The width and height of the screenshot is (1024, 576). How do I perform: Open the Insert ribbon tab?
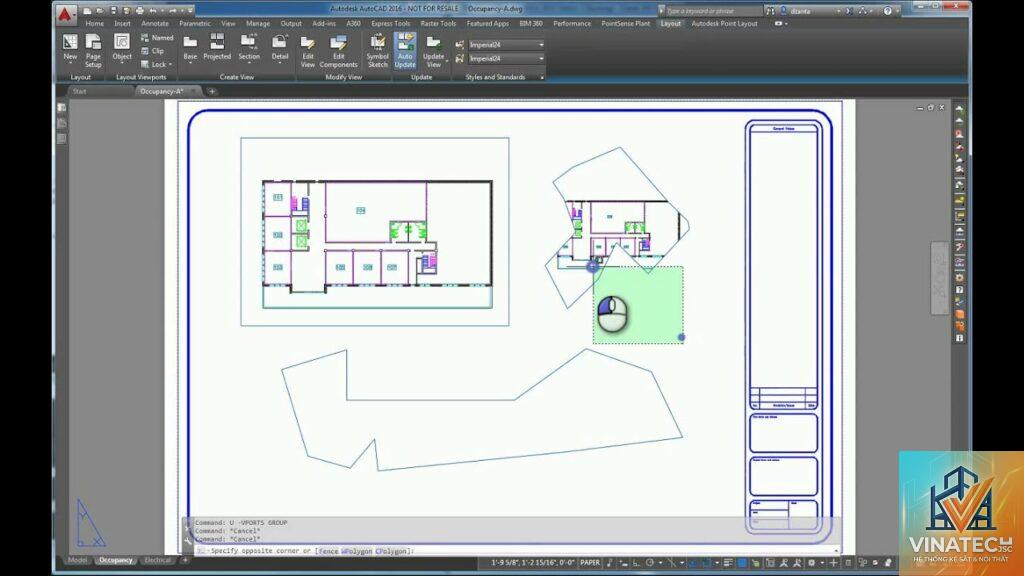[x=122, y=24]
